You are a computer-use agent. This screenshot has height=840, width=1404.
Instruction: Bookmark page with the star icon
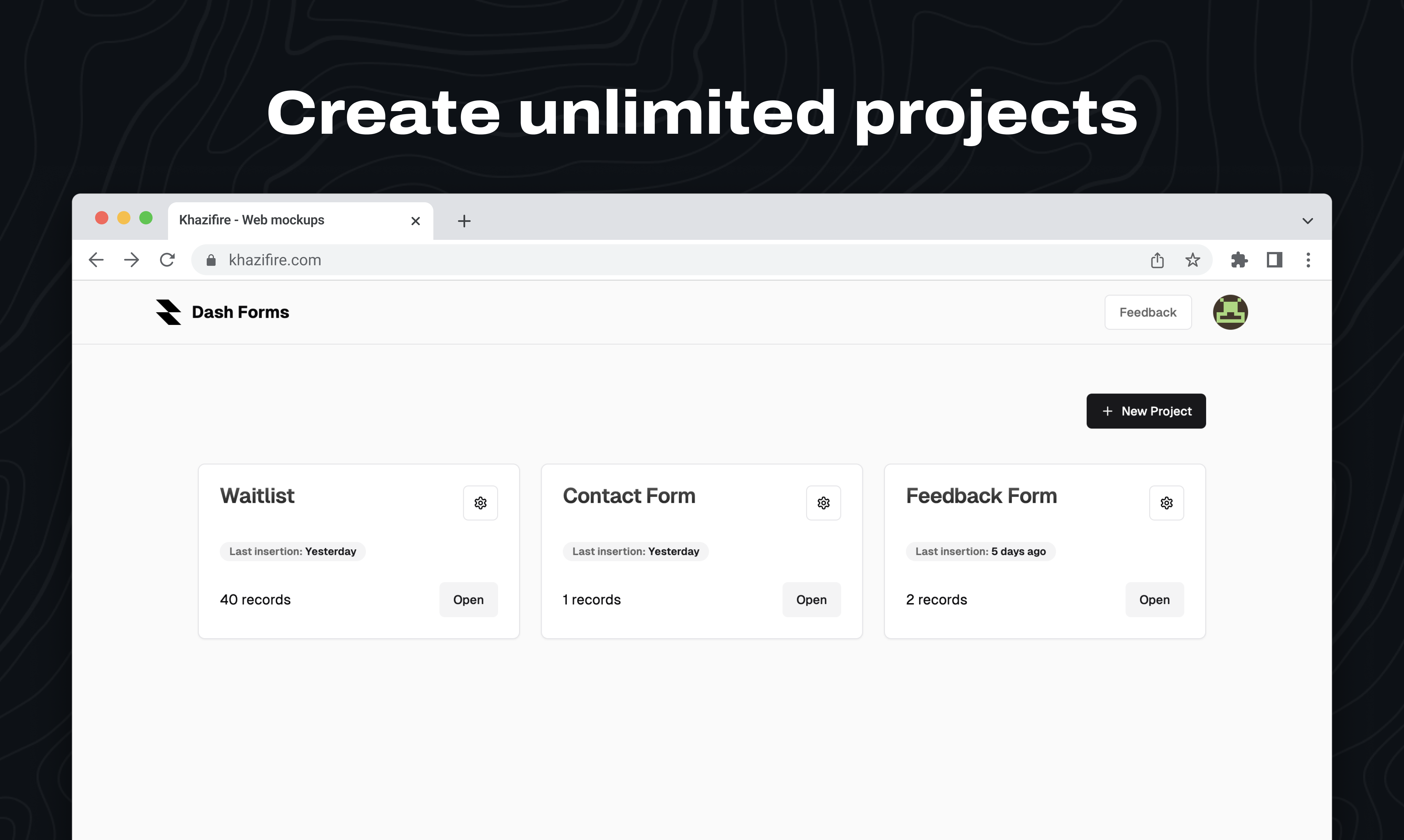pyautogui.click(x=1192, y=260)
